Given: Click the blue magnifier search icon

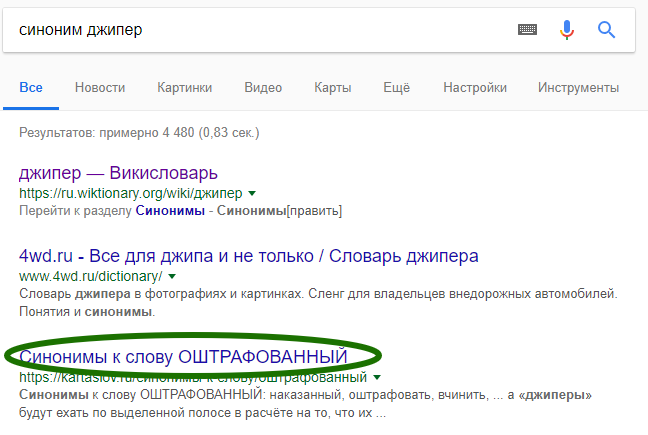Looking at the screenshot, I should click(606, 30).
